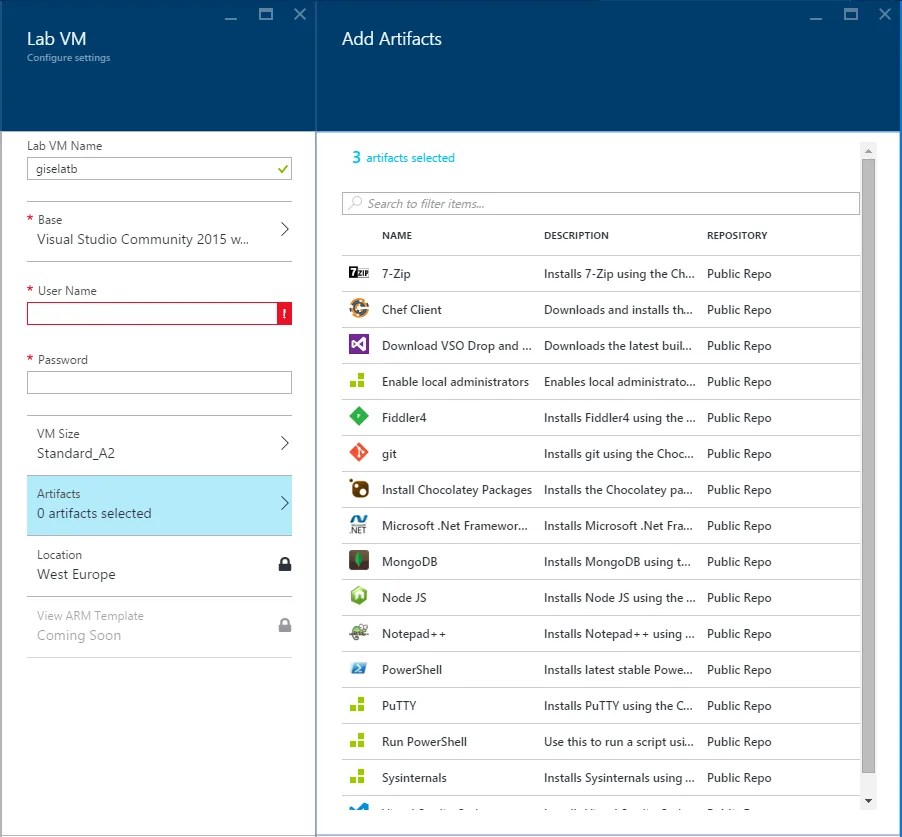Screen dimensions: 902x837
Task: Select the Chef Client artifact name
Action: 412,309
